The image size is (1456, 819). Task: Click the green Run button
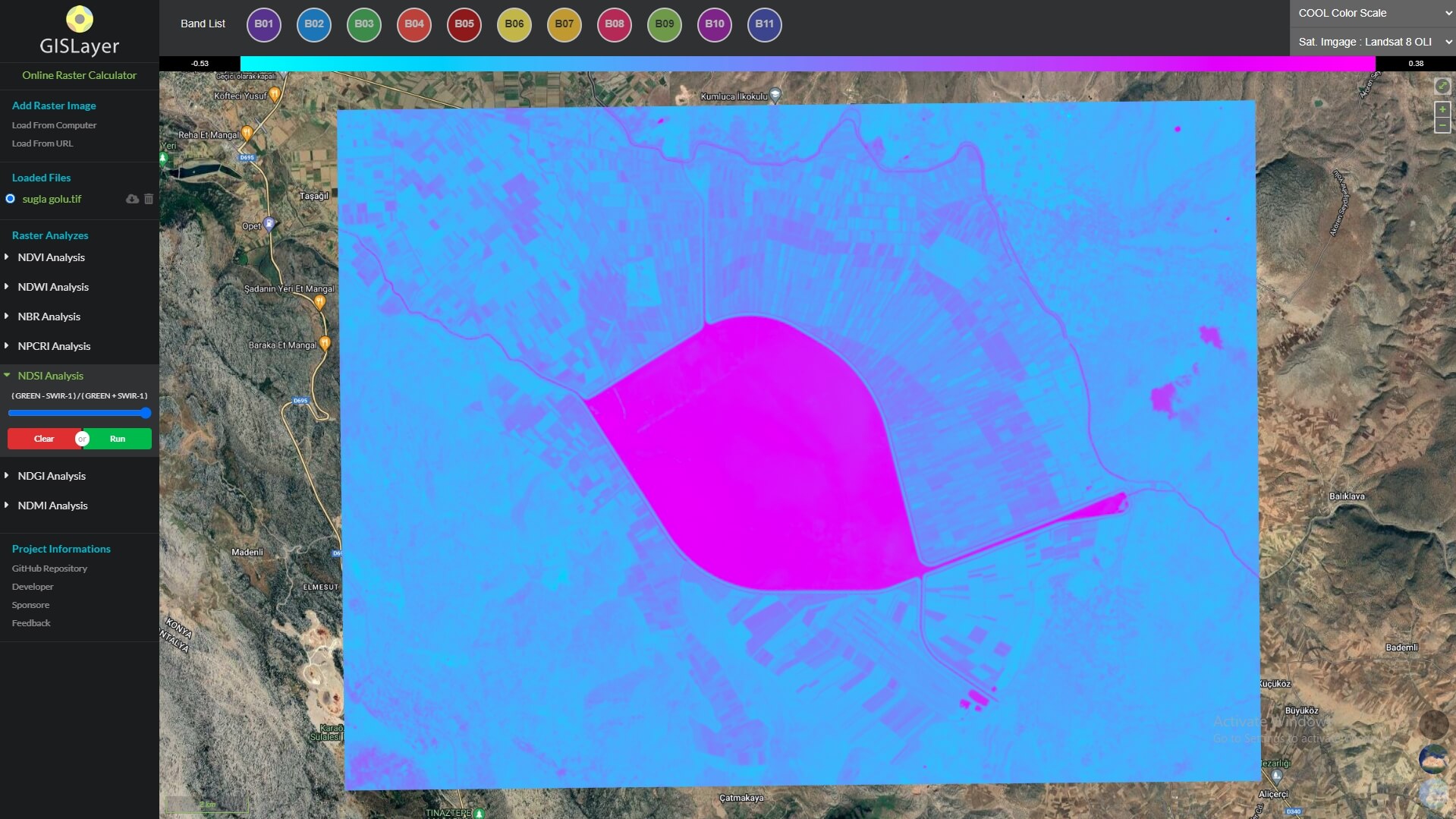tap(118, 439)
